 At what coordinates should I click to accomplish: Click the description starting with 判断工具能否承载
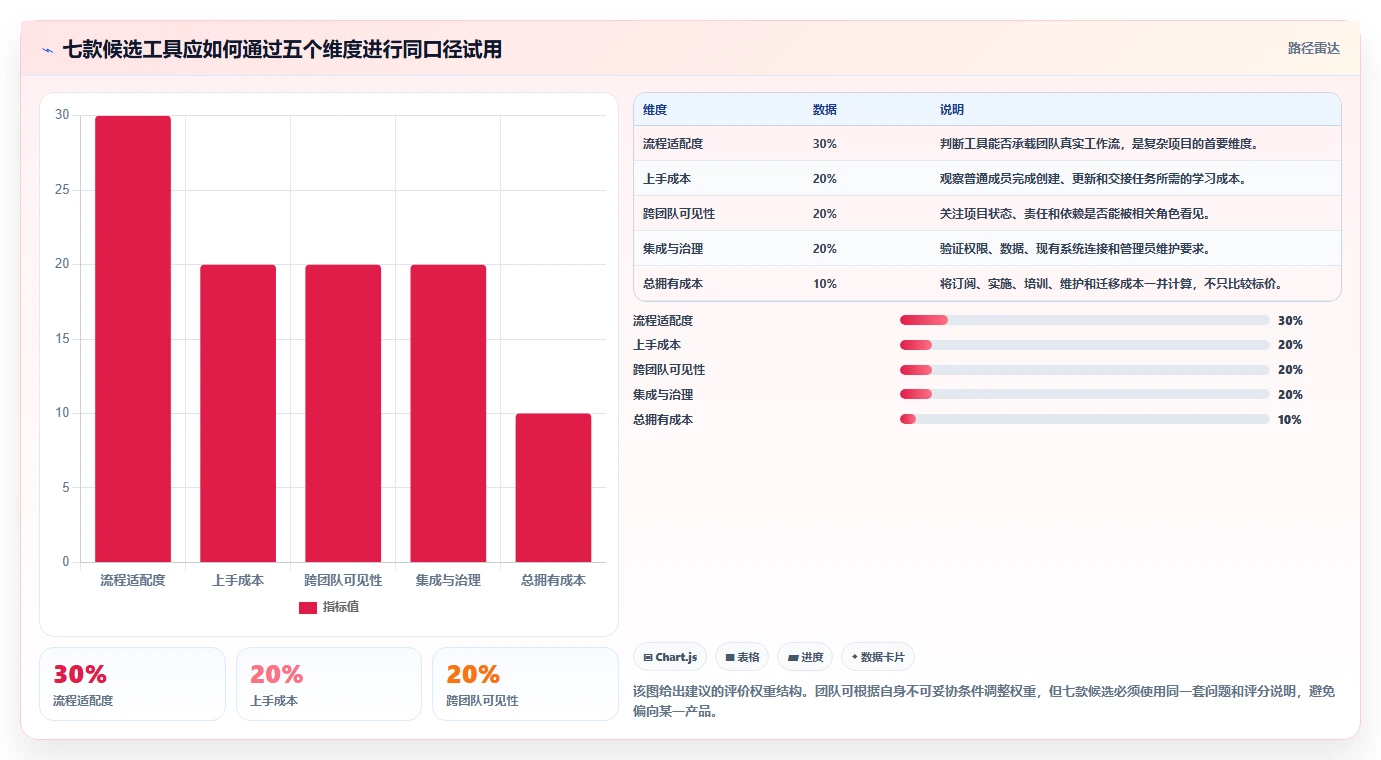(1099, 144)
